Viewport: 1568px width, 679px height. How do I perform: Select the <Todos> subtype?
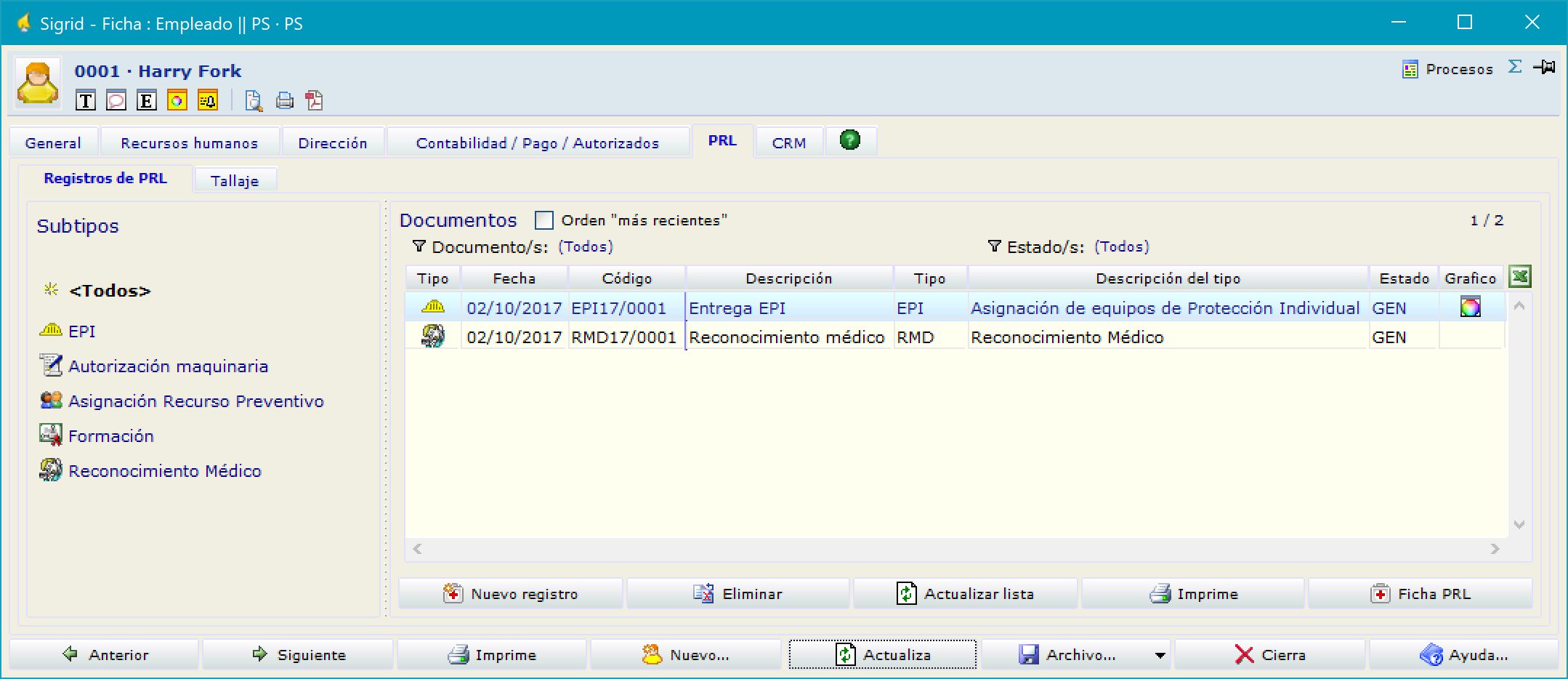click(x=110, y=291)
